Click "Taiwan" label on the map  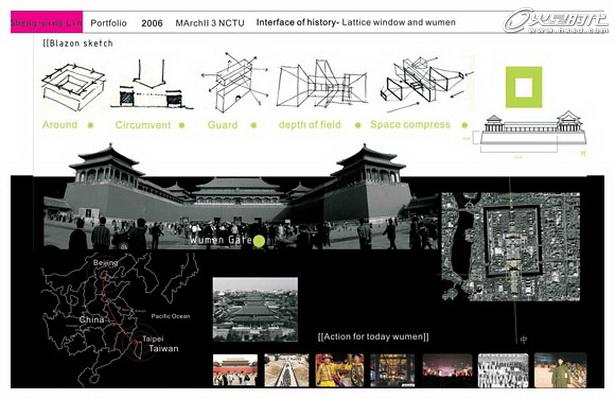(x=164, y=348)
